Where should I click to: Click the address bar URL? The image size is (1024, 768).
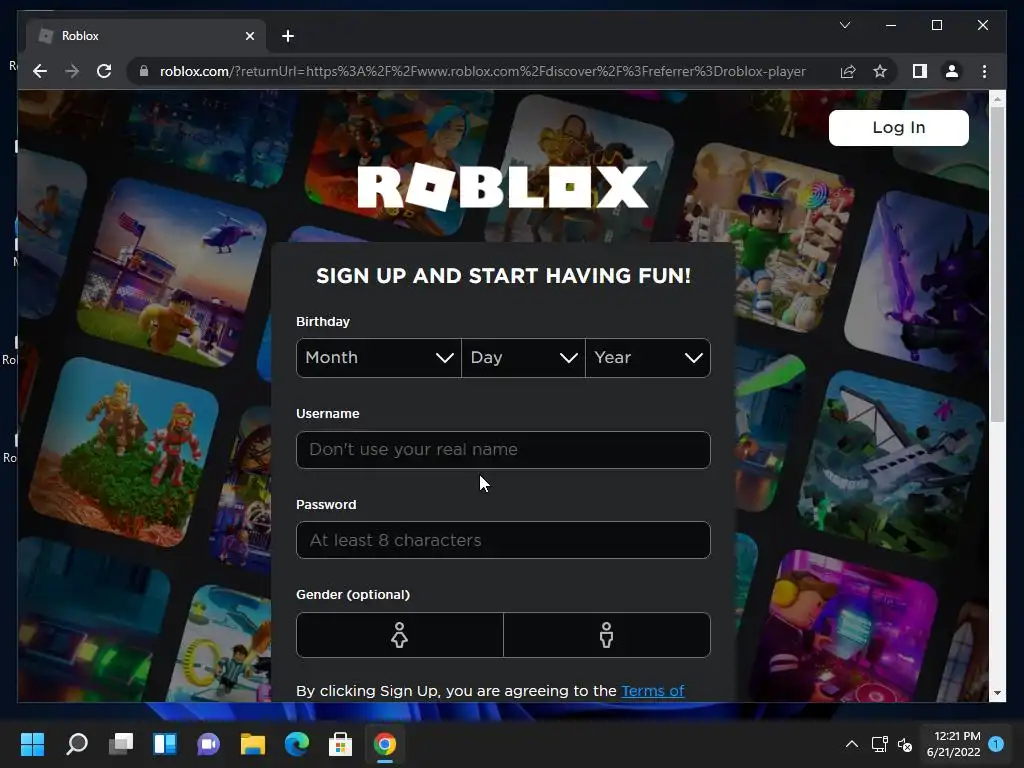483,71
